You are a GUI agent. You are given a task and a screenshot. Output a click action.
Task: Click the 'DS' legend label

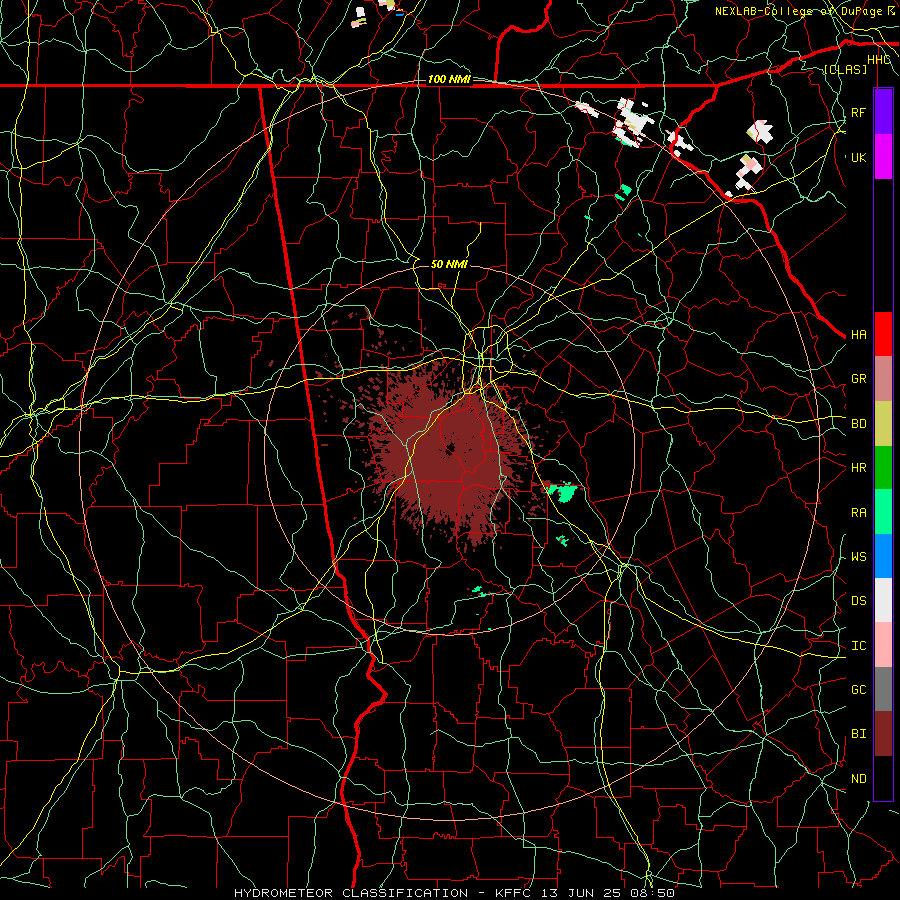pos(858,601)
